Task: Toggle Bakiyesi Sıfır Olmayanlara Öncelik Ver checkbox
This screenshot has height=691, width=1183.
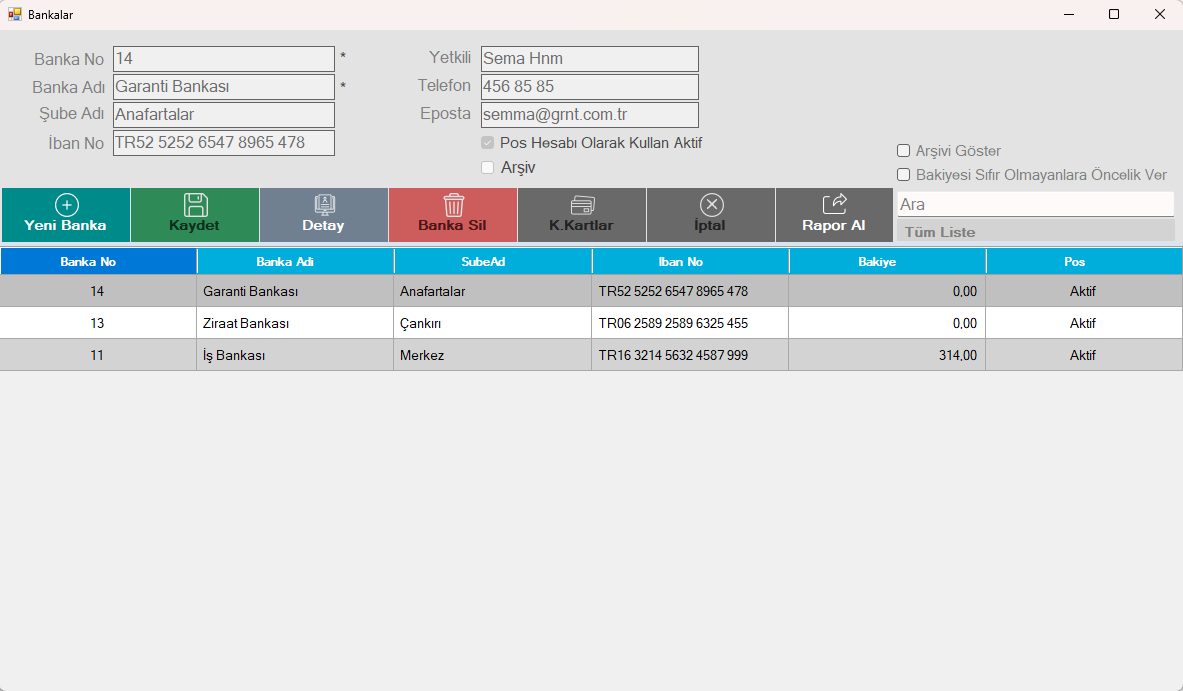Action: 904,175
